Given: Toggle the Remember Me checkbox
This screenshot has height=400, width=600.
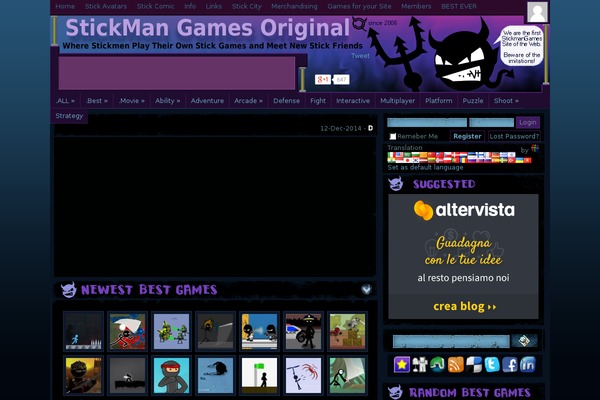Looking at the screenshot, I should pos(393,136).
